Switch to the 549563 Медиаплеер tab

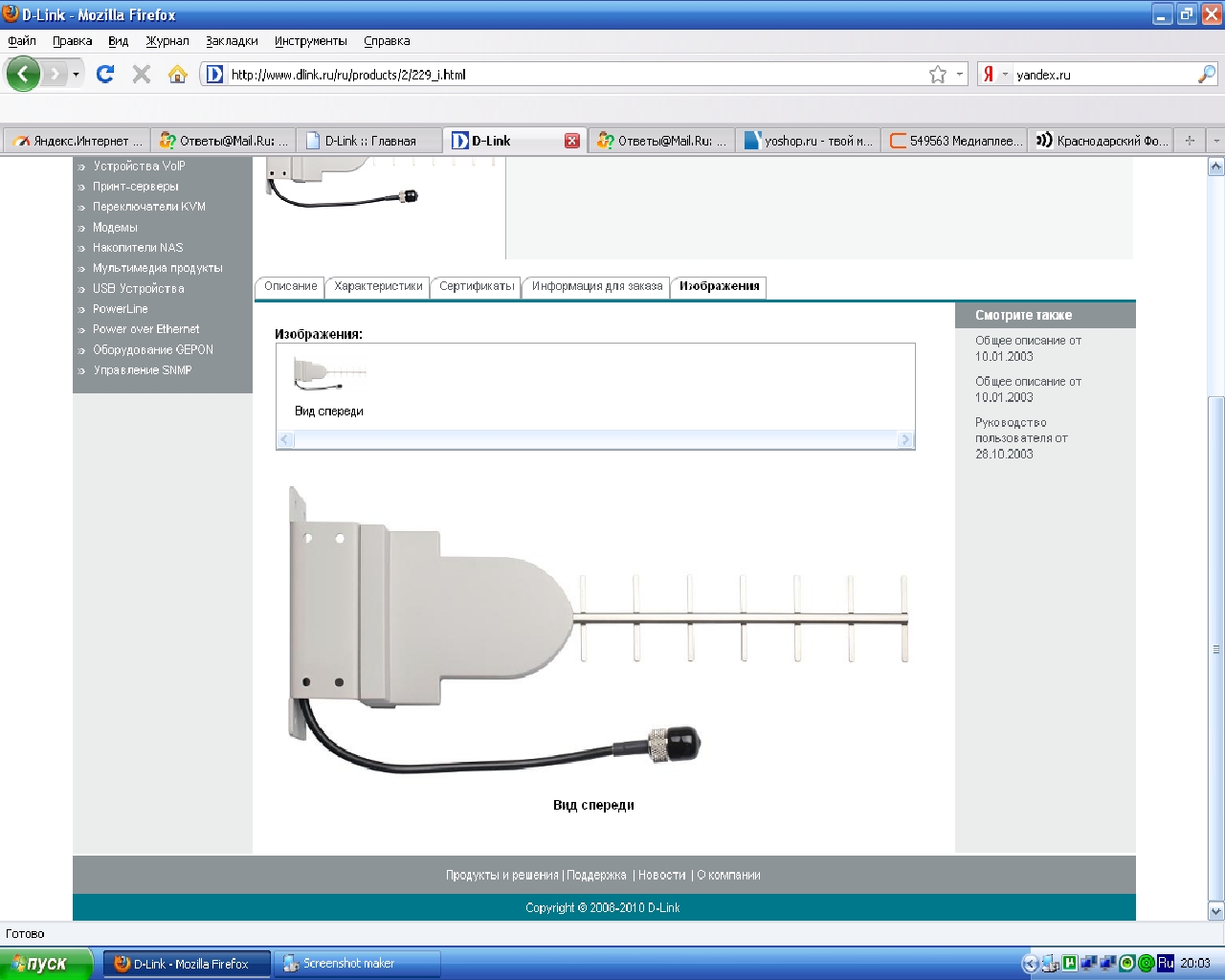coord(954,141)
